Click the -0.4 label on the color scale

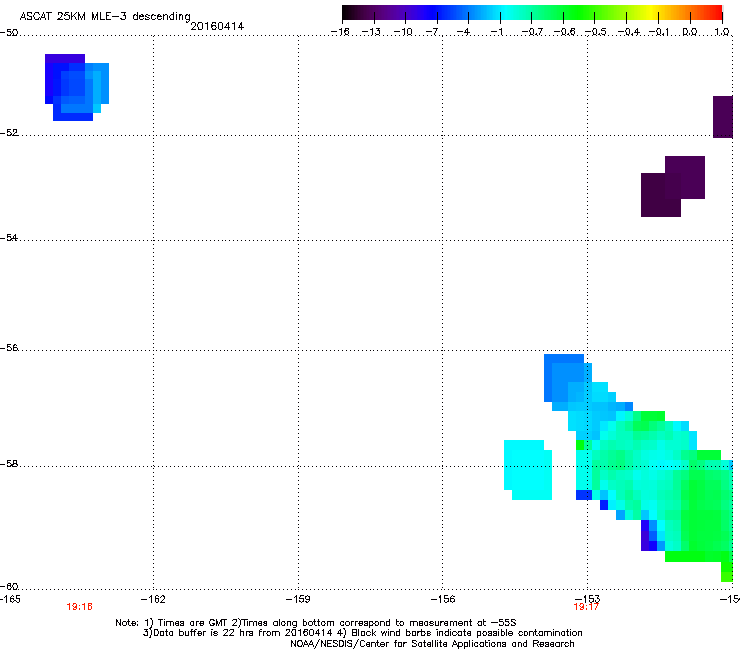click(628, 32)
